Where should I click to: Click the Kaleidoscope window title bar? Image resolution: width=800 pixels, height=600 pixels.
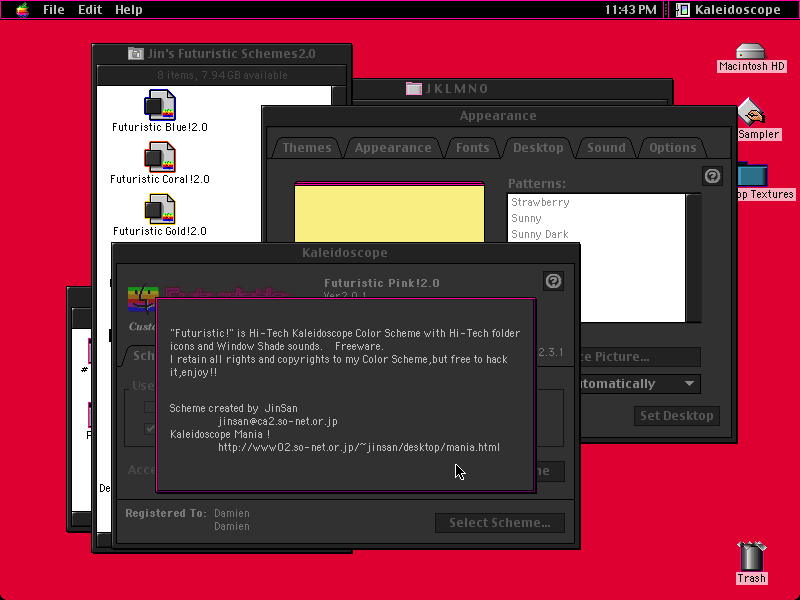[345, 253]
